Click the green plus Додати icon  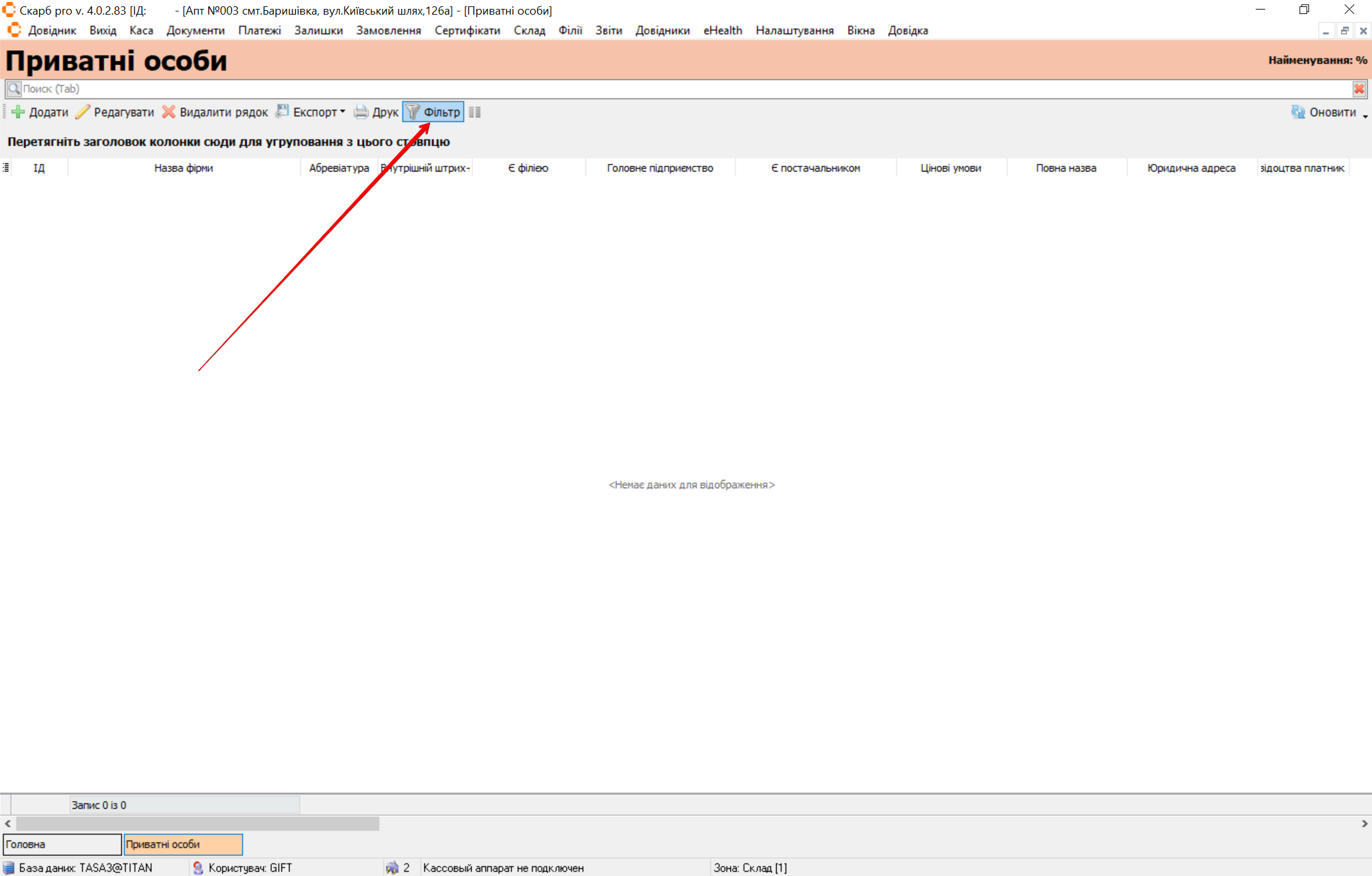coord(18,112)
